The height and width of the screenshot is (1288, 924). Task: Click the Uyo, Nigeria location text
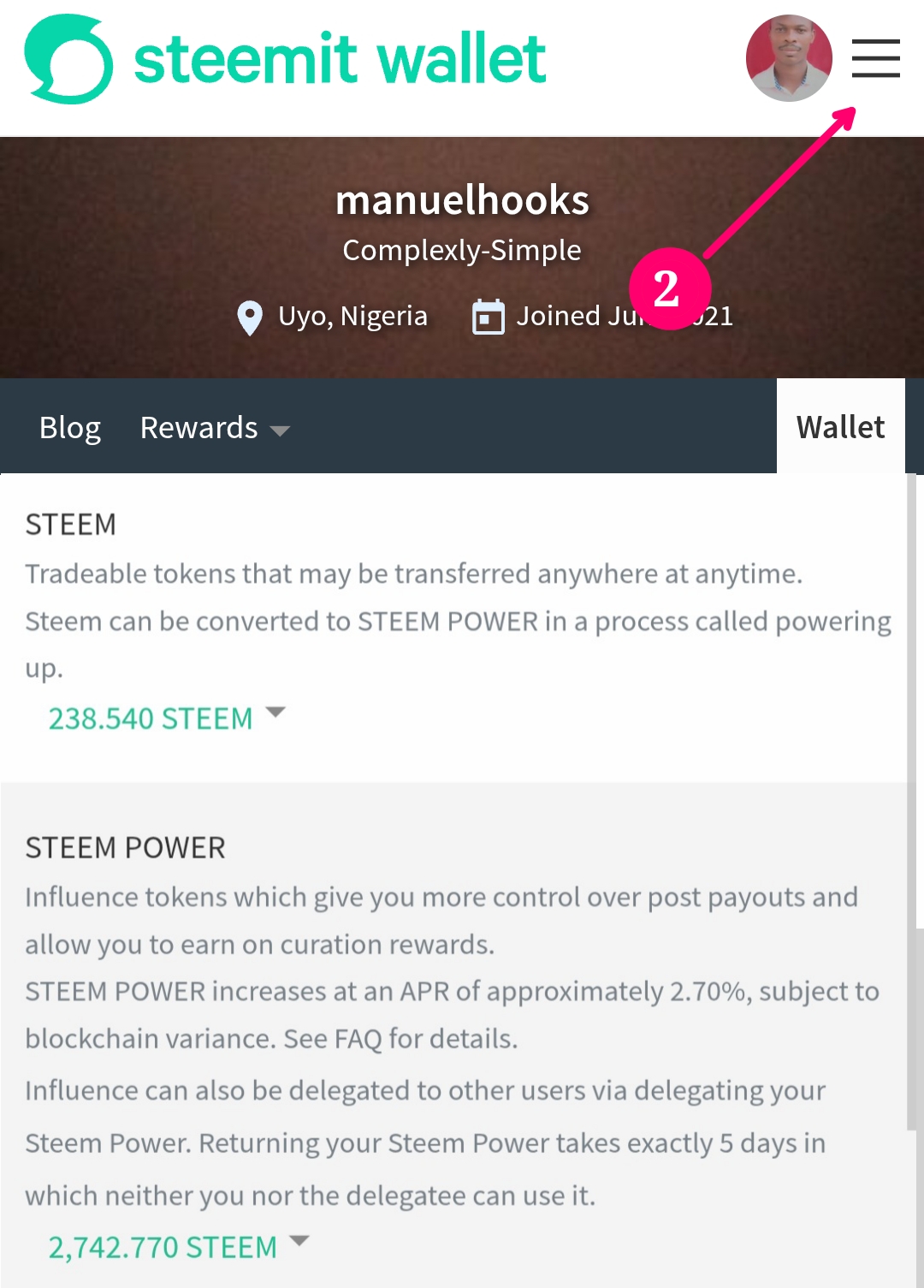click(x=352, y=316)
